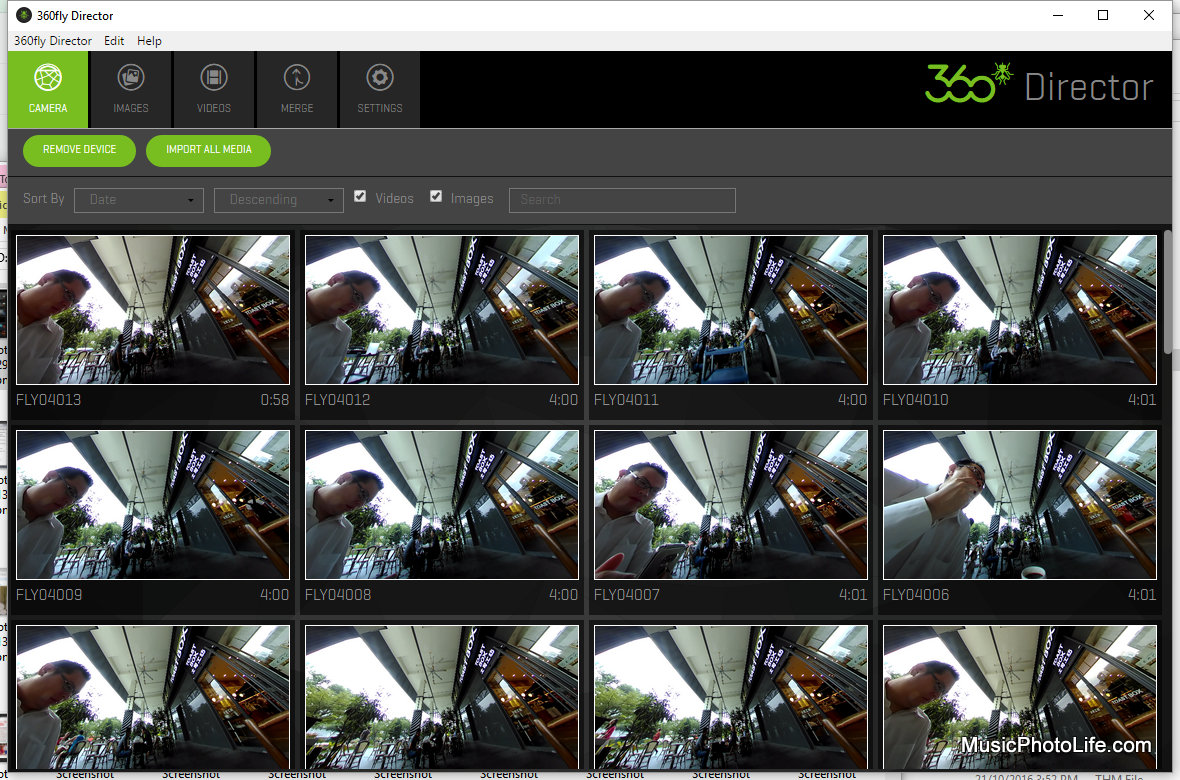This screenshot has height=780, width=1180.
Task: Open the Descending order dropdown
Action: (278, 200)
